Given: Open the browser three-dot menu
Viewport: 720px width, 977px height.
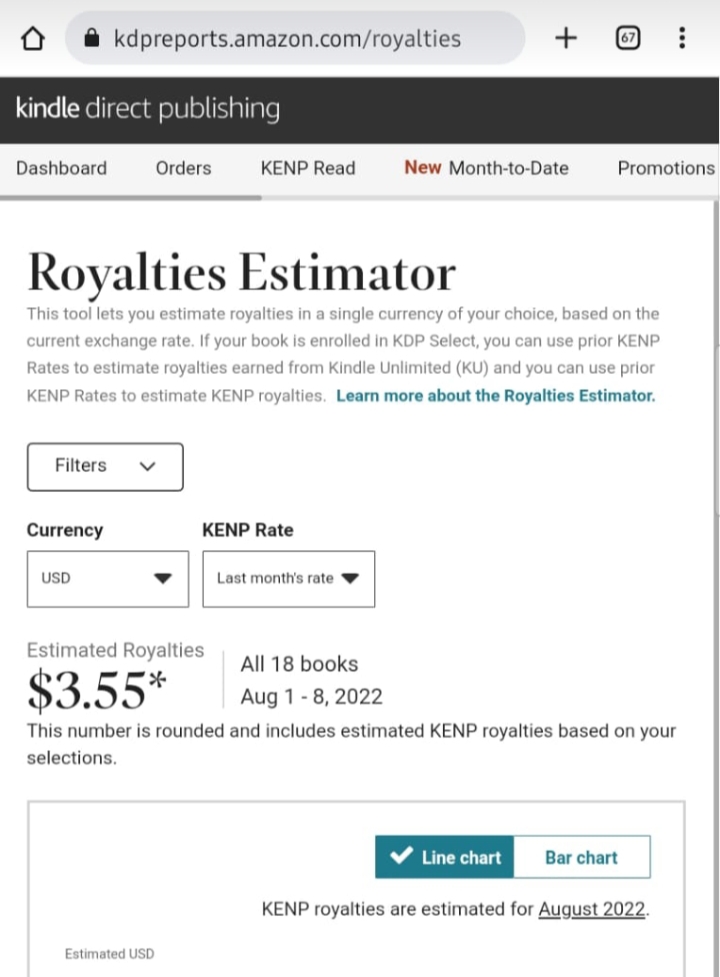Looking at the screenshot, I should [682, 38].
